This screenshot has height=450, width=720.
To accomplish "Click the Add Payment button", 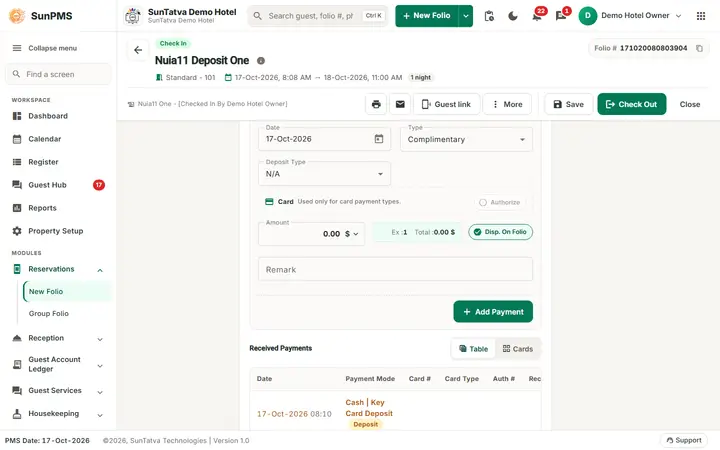I will [493, 312].
